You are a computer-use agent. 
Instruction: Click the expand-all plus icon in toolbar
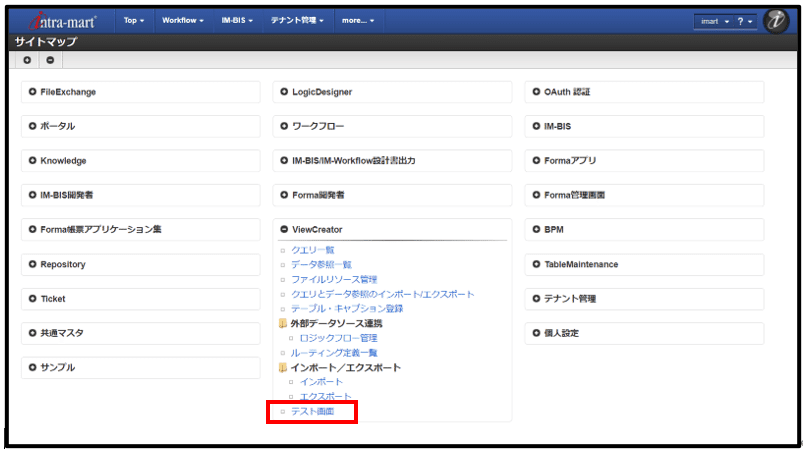click(x=27, y=60)
